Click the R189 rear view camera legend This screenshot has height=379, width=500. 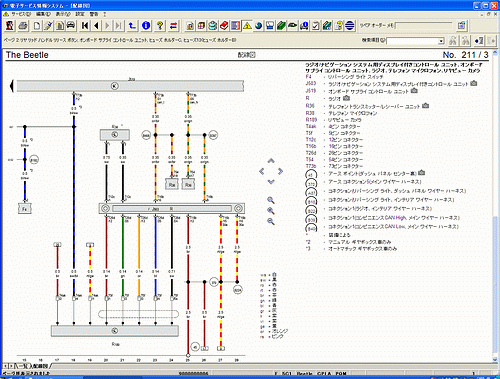pyautogui.click(x=333, y=120)
